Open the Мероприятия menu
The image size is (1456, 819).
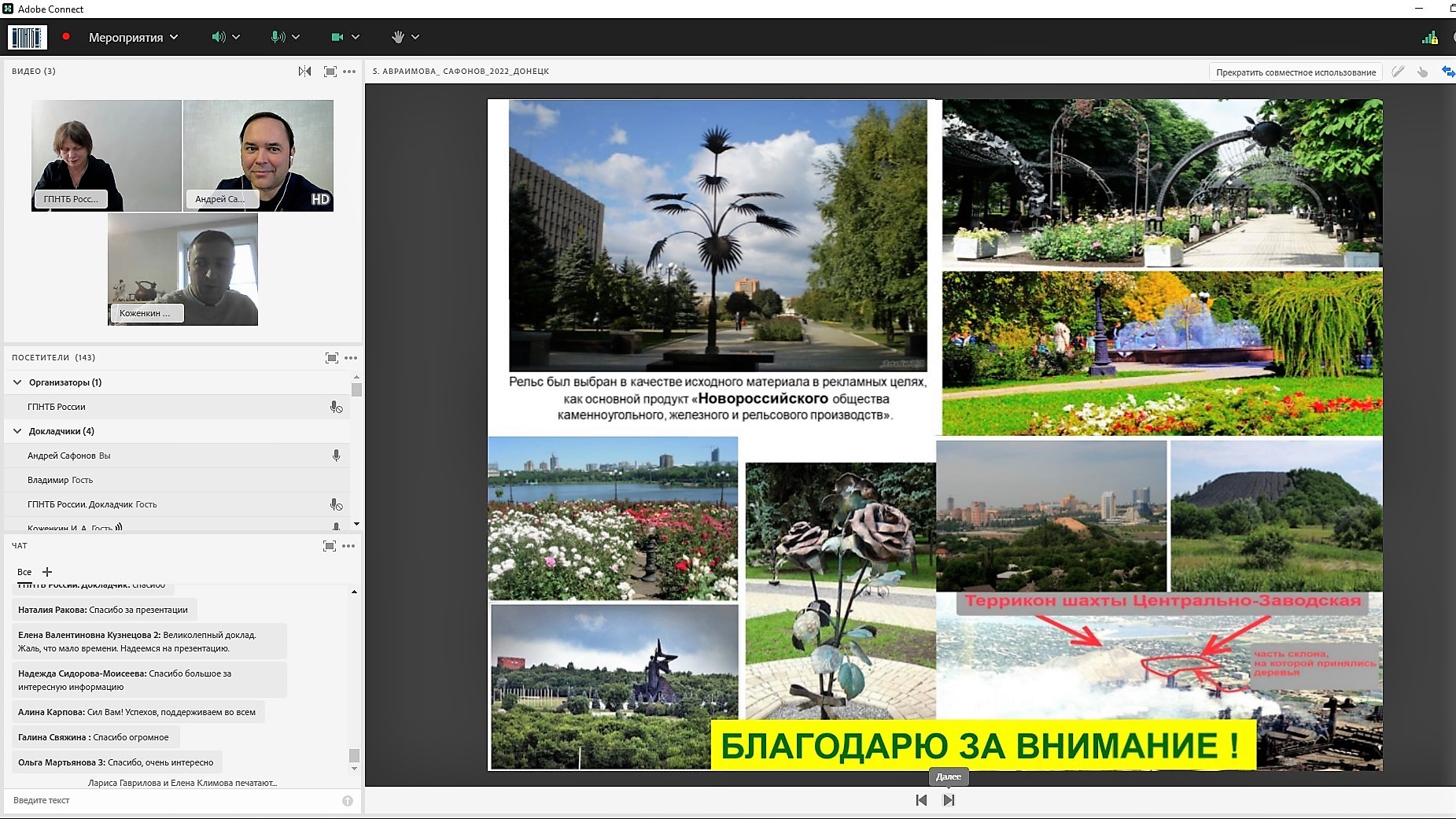tap(133, 37)
